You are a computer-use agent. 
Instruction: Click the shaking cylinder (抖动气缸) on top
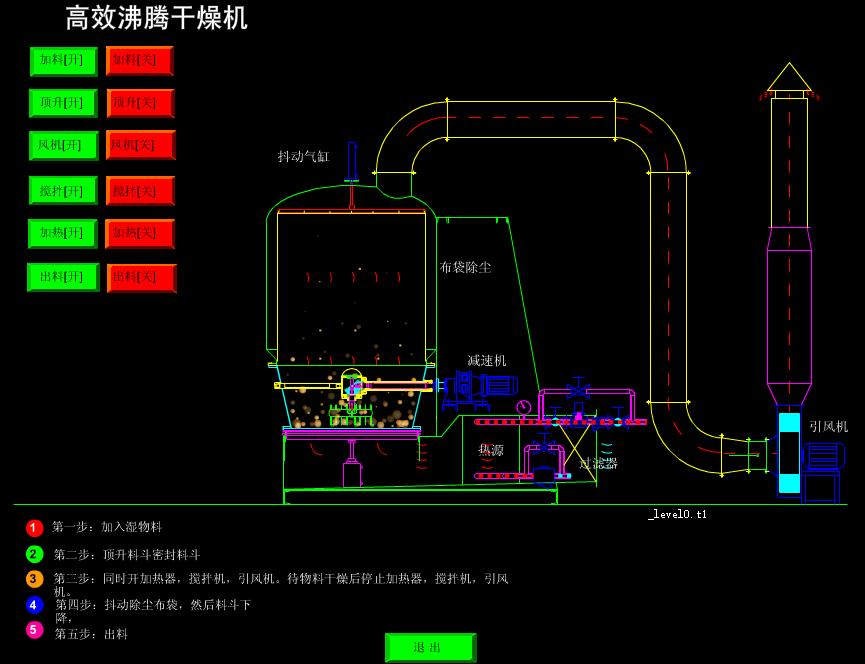(x=352, y=162)
